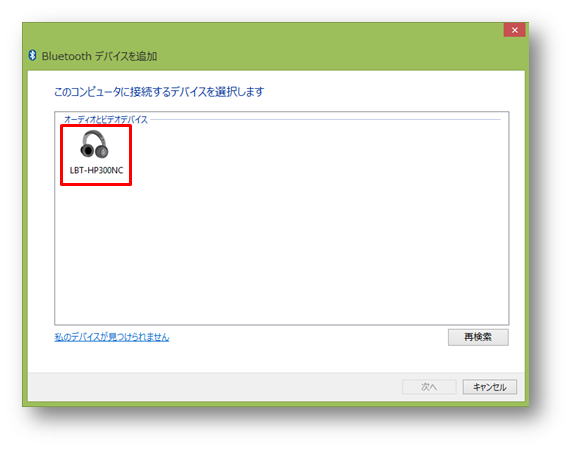
Task: Open the 私のデバイスが見つけられません link
Action: [112, 337]
